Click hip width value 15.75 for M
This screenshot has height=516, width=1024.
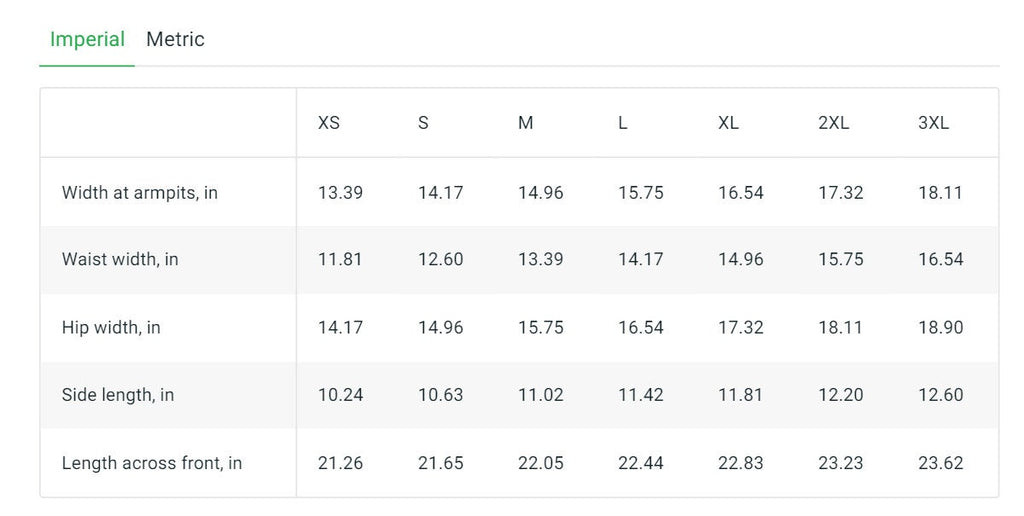[x=540, y=327]
